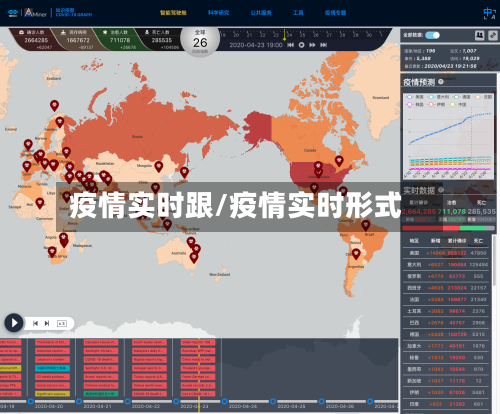Click the northernmost event pin near Svalbard

(54, 105)
